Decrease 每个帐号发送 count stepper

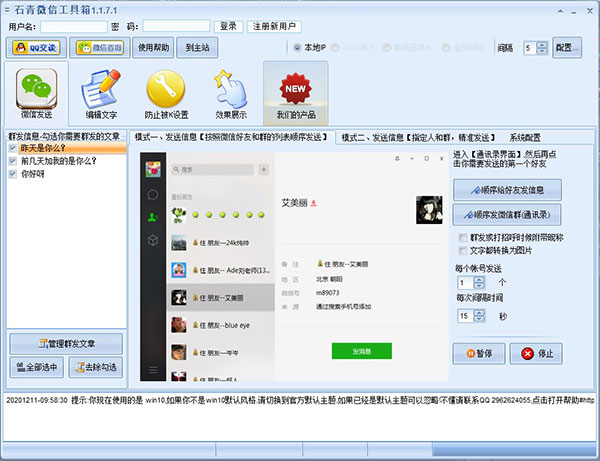coord(479,286)
